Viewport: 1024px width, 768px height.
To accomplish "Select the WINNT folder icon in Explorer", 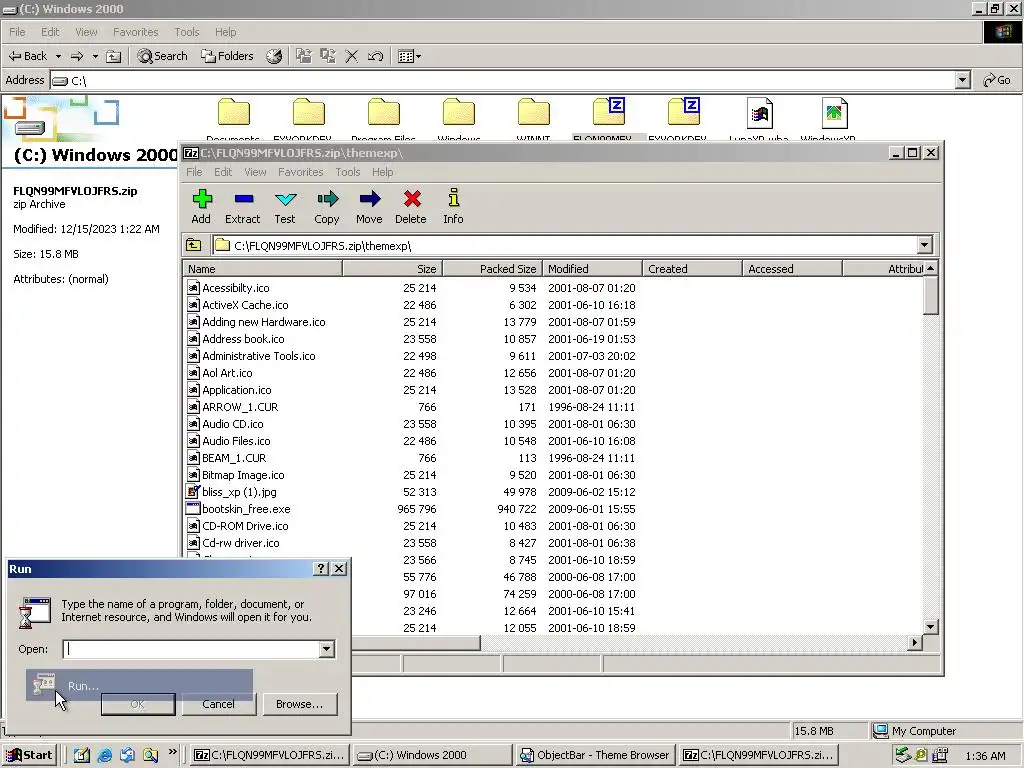I will (534, 112).
